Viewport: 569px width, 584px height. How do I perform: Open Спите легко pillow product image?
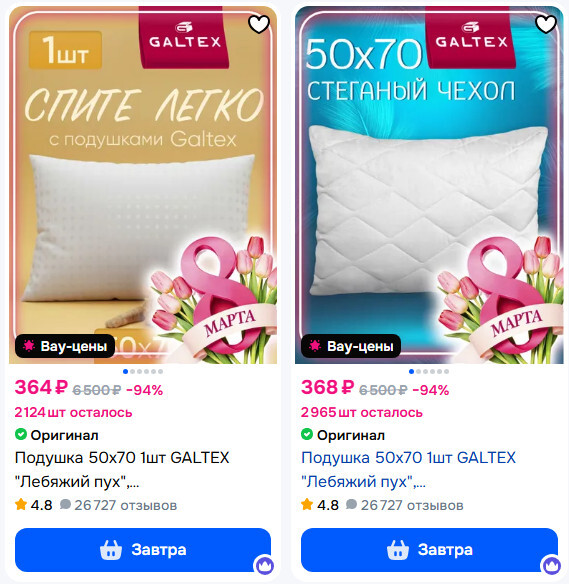pyautogui.click(x=143, y=185)
